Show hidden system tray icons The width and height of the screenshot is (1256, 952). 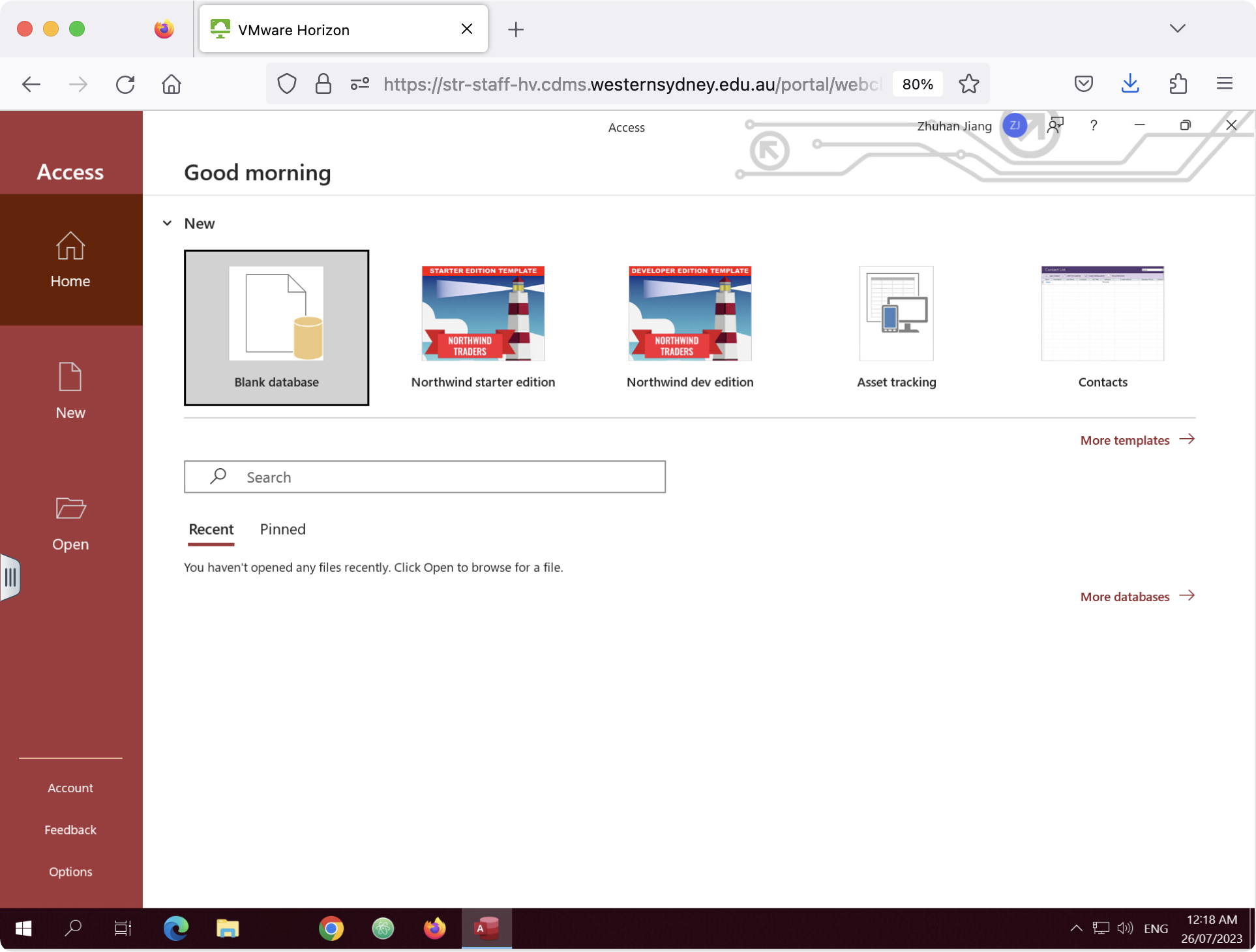click(x=1077, y=928)
